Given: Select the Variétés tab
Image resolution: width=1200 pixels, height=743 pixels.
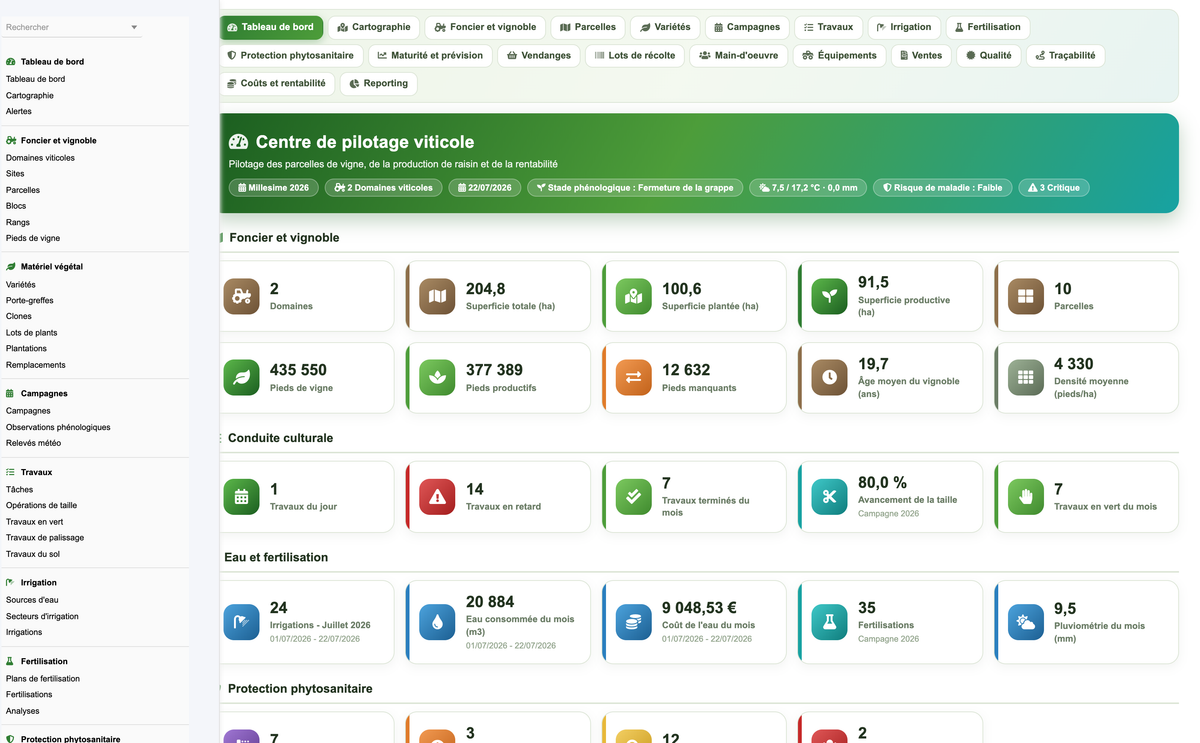Looking at the screenshot, I should 666,27.
